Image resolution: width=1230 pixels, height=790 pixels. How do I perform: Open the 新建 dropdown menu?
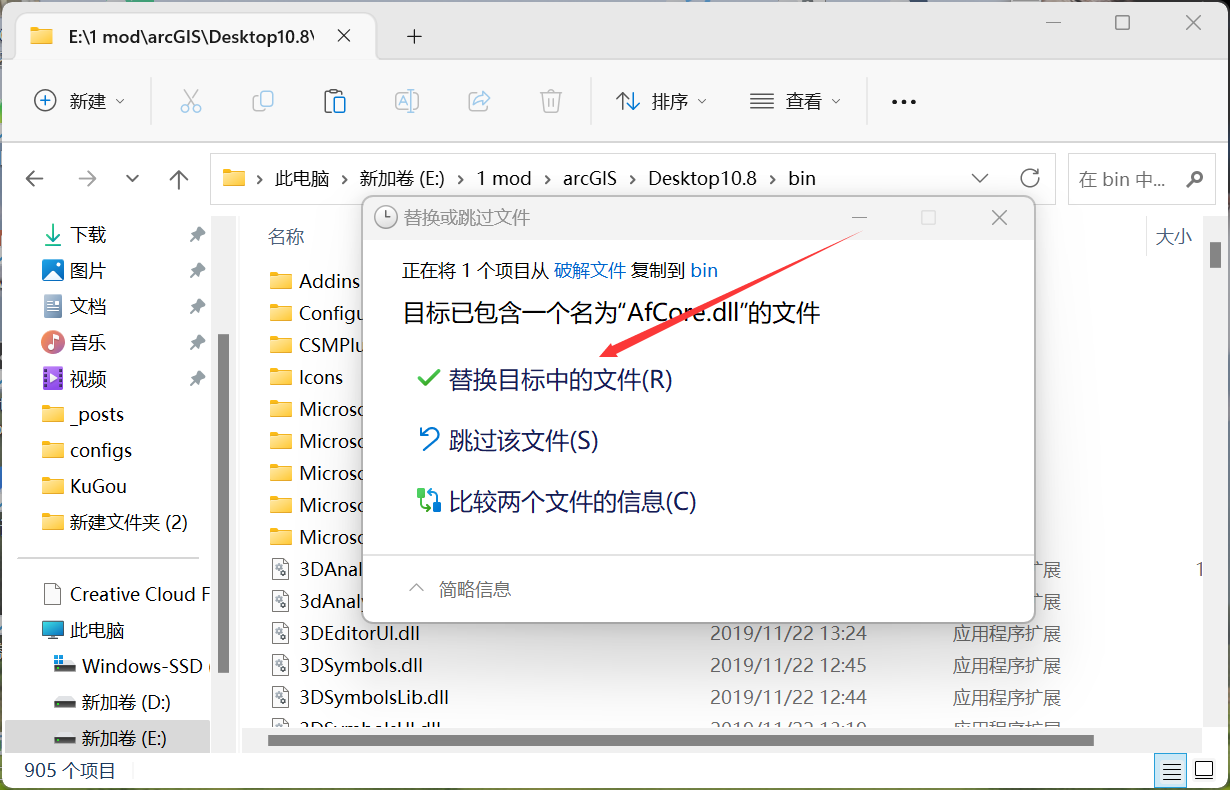(80, 101)
